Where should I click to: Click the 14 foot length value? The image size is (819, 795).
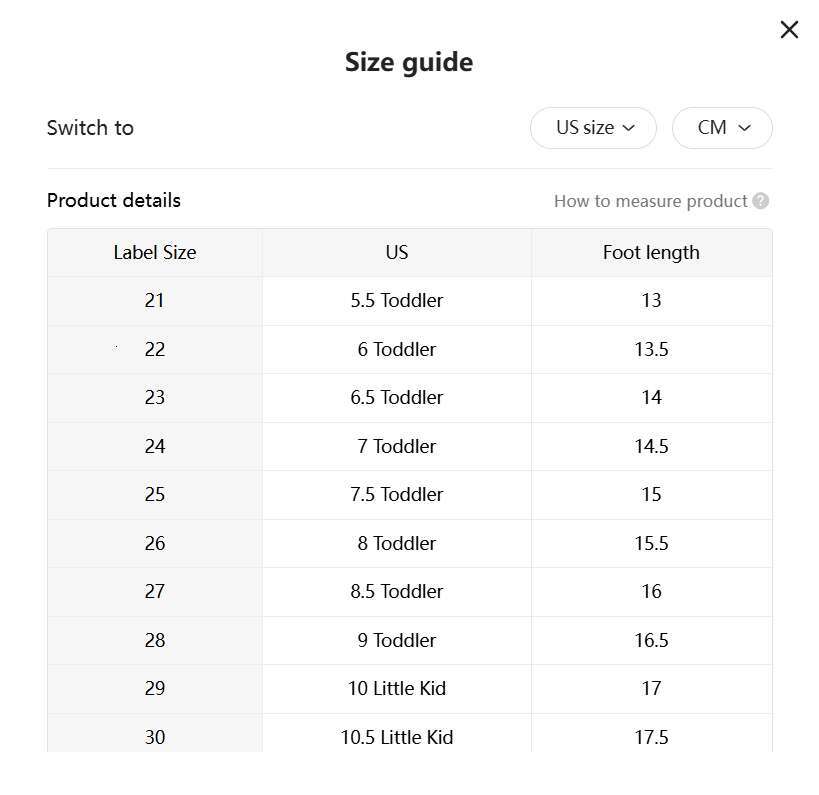click(651, 398)
